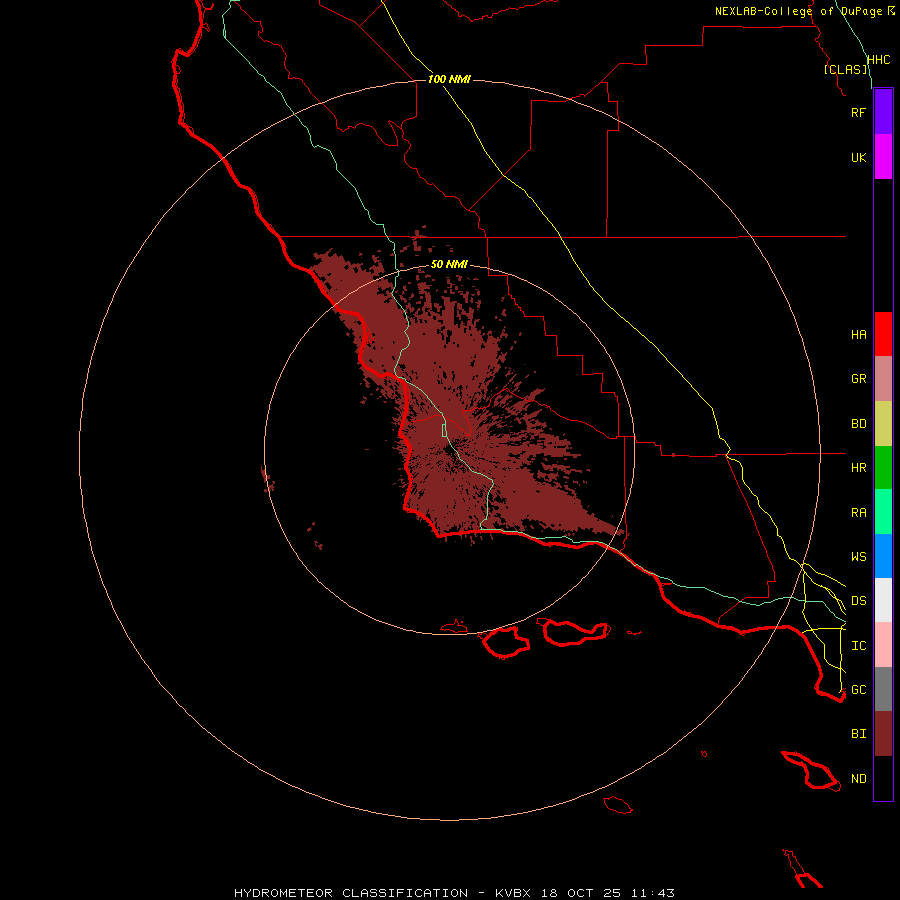Select the GC gray legend swatch

point(883,689)
